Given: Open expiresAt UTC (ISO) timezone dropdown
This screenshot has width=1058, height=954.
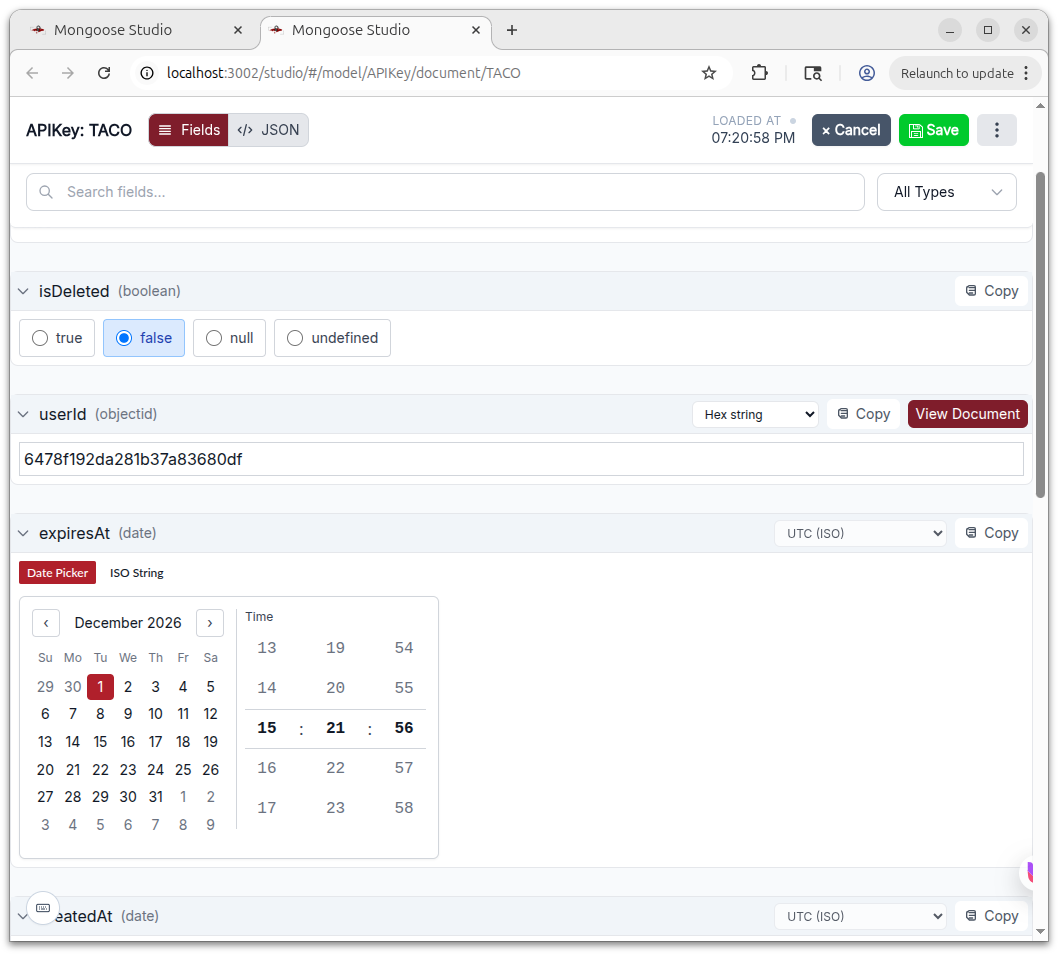Looking at the screenshot, I should click(x=860, y=533).
